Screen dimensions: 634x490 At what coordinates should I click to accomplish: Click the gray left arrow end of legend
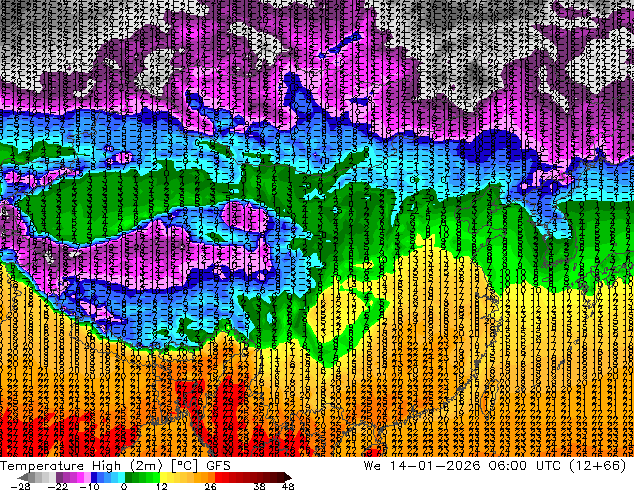pyautogui.click(x=22, y=477)
